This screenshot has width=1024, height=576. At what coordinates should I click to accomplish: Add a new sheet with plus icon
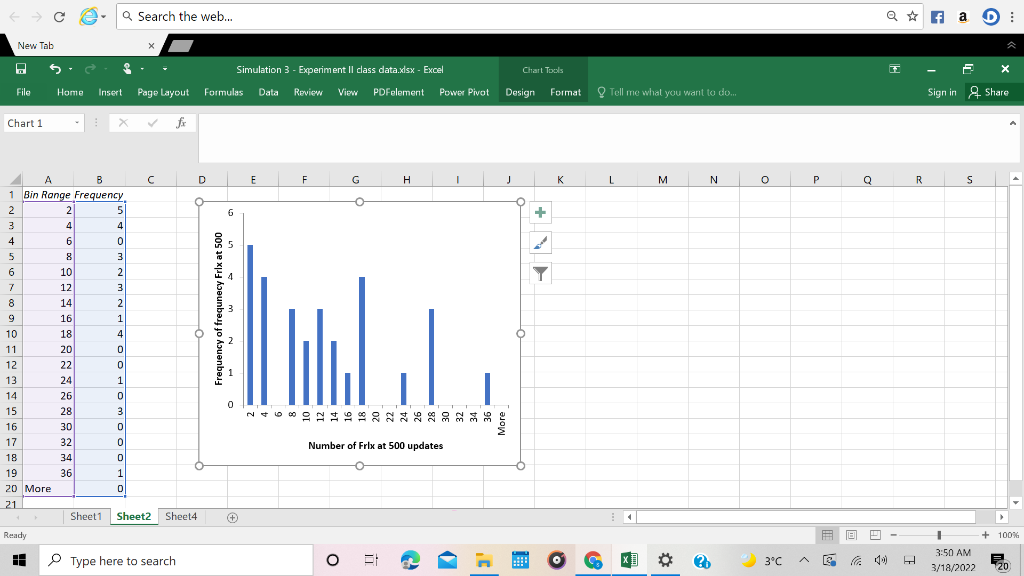[232, 517]
